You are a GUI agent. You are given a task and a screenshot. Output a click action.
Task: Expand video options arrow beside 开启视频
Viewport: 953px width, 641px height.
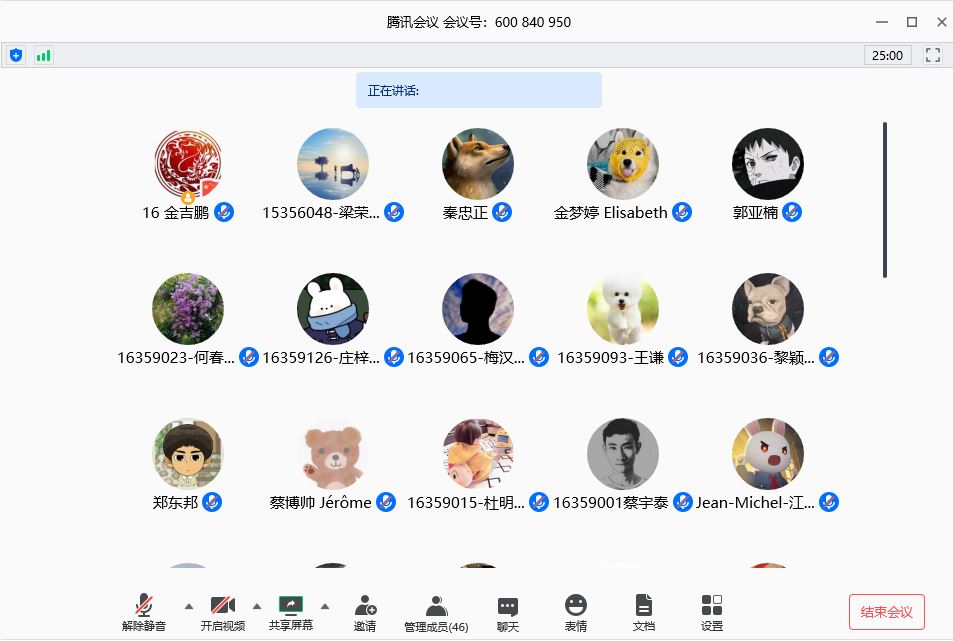click(x=257, y=606)
